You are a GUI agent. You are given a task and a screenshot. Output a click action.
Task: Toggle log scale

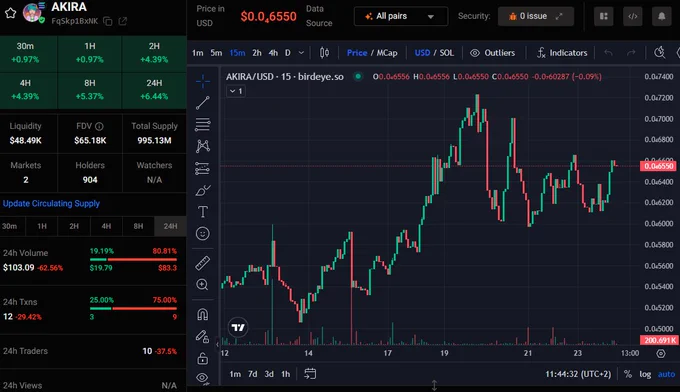coord(645,374)
